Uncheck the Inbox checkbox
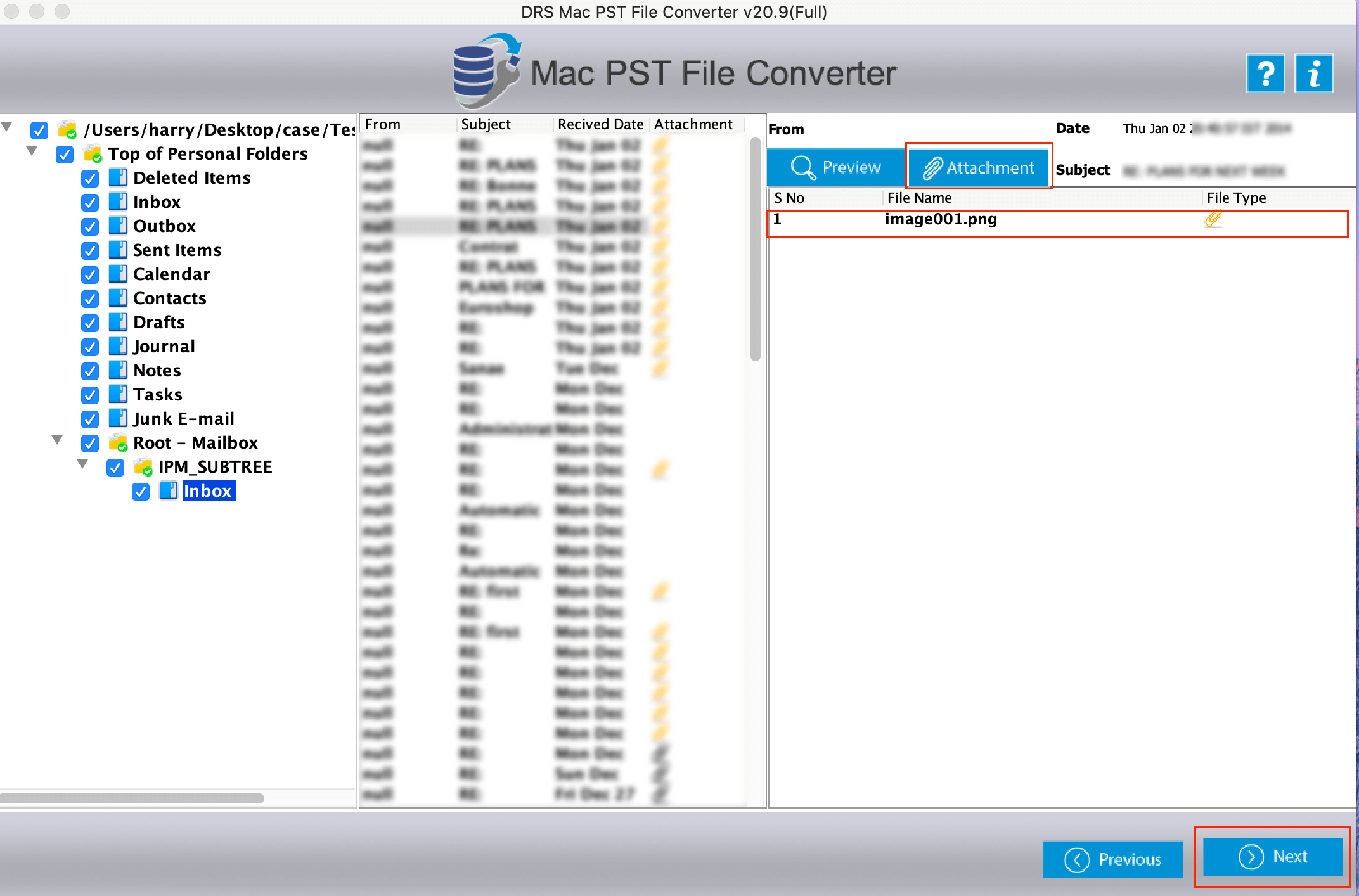This screenshot has width=1359, height=896. (89, 202)
